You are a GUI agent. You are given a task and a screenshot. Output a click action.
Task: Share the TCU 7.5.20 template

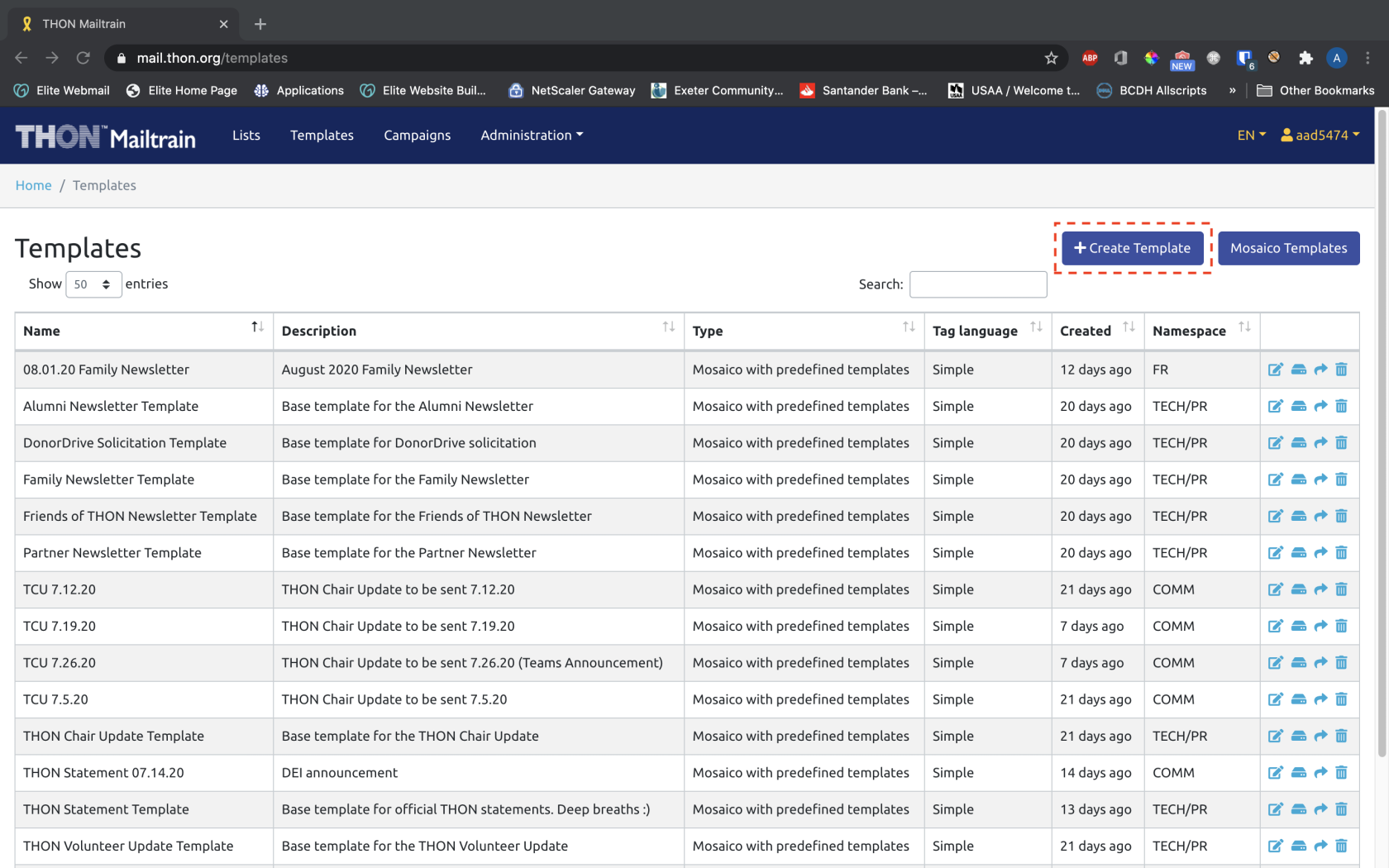(1320, 699)
